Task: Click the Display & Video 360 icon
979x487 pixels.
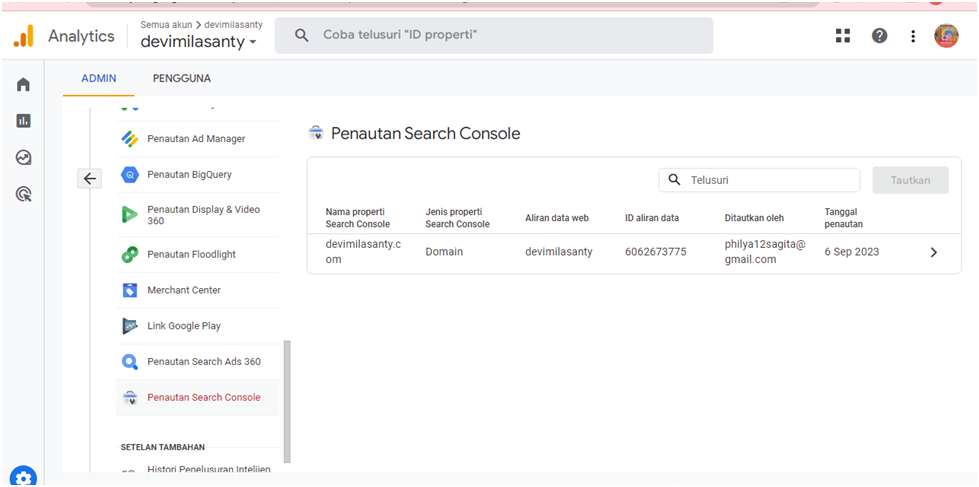Action: click(130, 215)
